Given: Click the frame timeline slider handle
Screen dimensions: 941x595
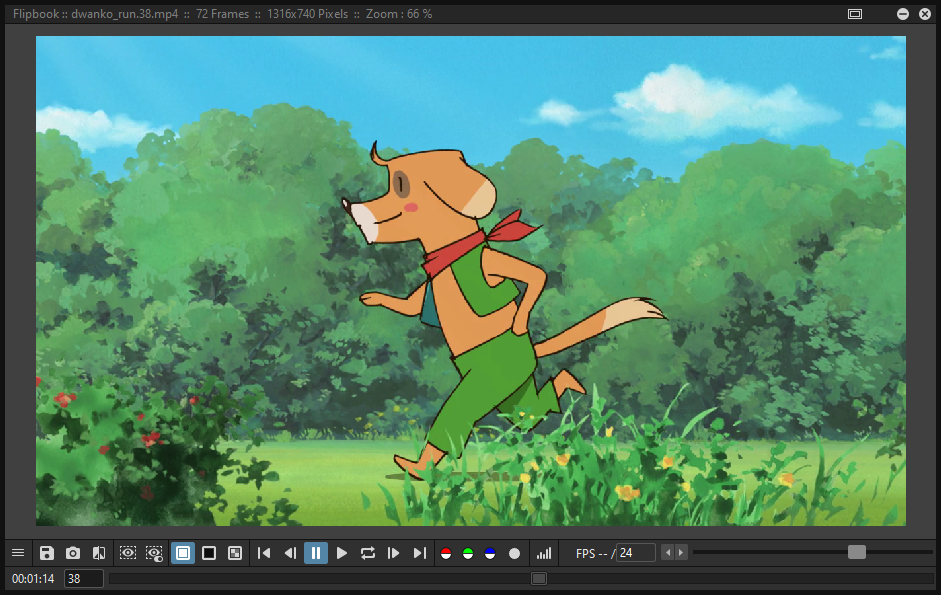Looking at the screenshot, I should 539,578.
